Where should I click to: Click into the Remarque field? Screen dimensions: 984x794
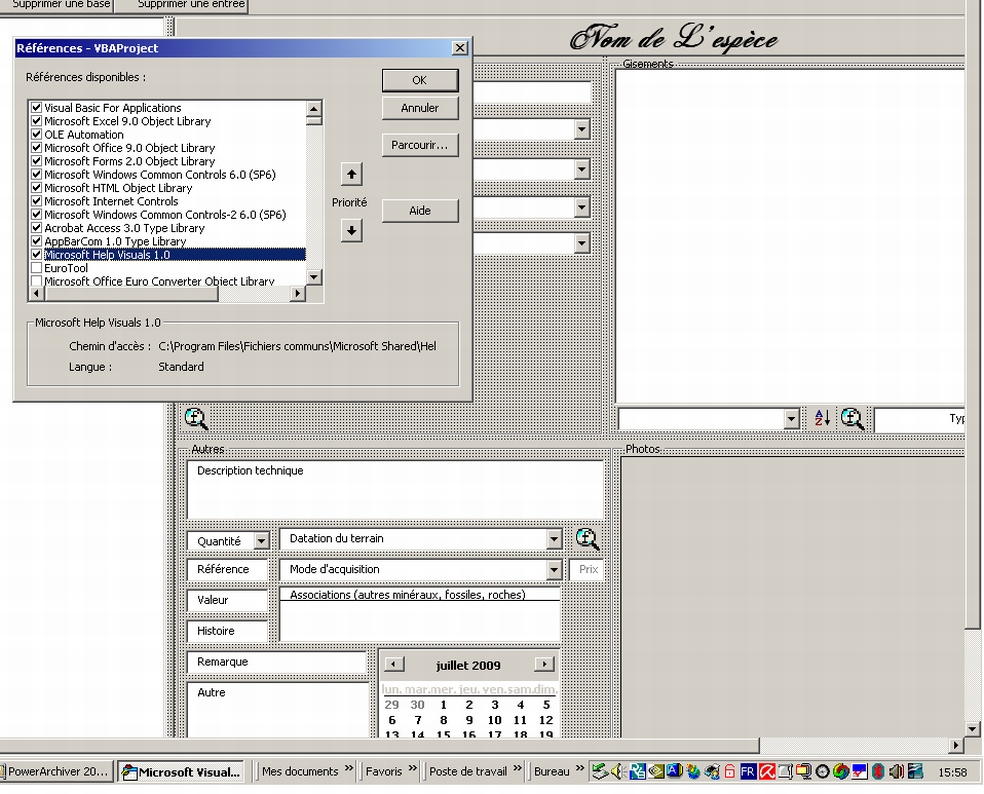pyautogui.click(x=277, y=662)
